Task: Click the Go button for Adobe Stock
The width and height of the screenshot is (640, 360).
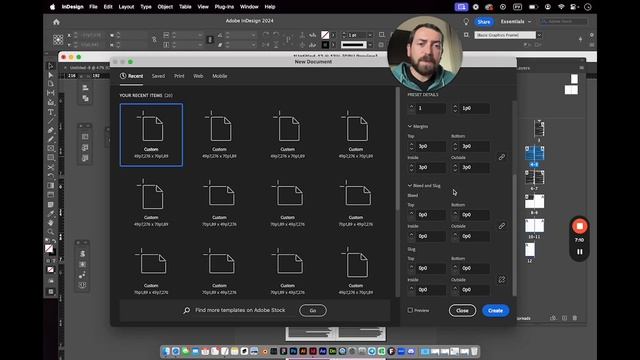Action: coord(313,311)
